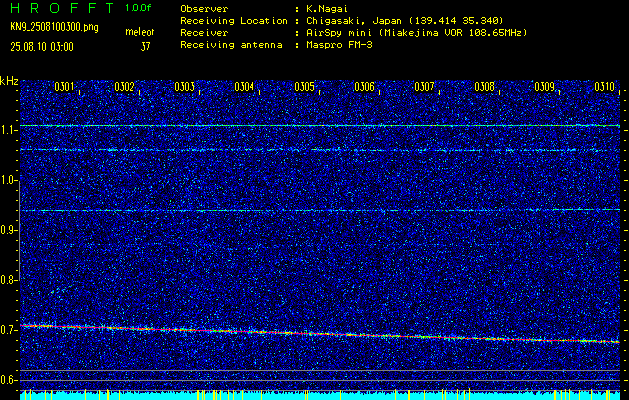Click the 'Observer' field label
This screenshot has height=400, width=629.
tap(204, 9)
